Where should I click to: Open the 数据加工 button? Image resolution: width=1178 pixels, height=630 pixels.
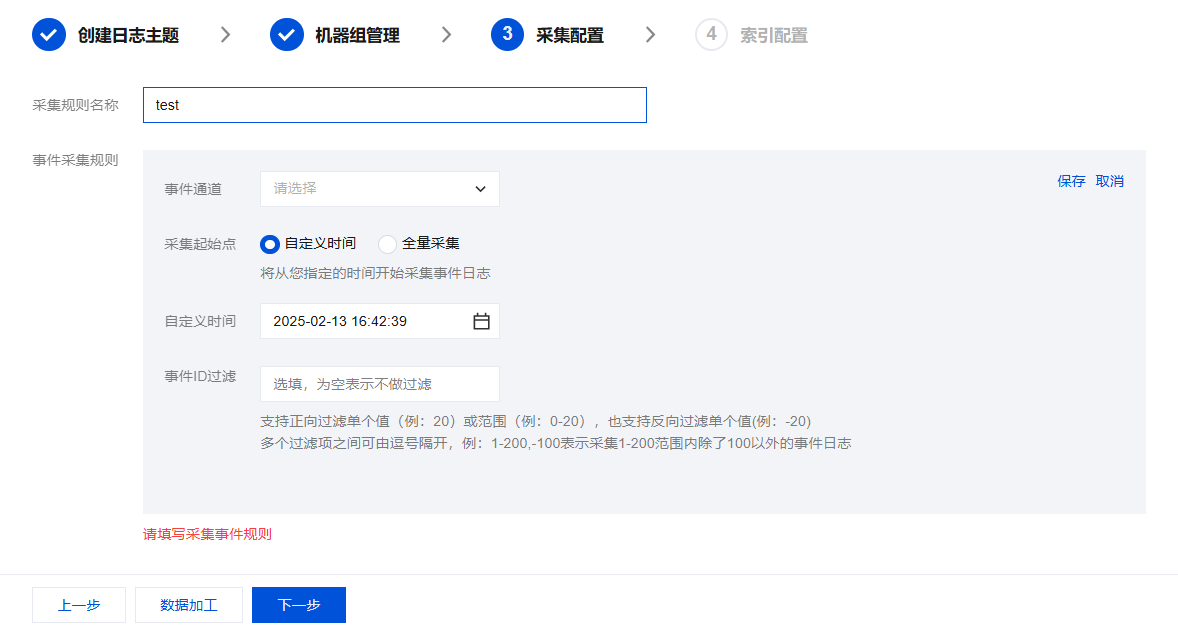tap(189, 605)
